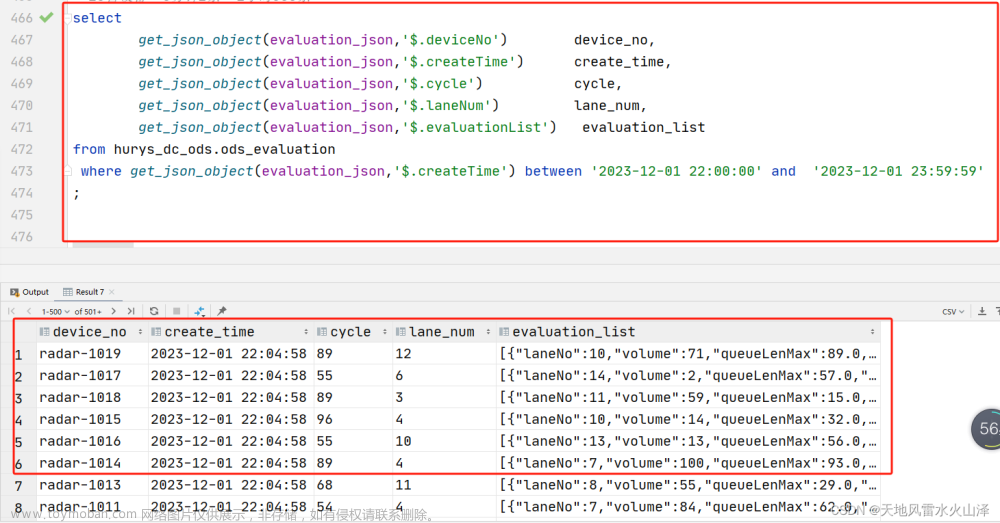The image size is (1000, 523).
Task: Go to next page of results
Action: (x=114, y=311)
